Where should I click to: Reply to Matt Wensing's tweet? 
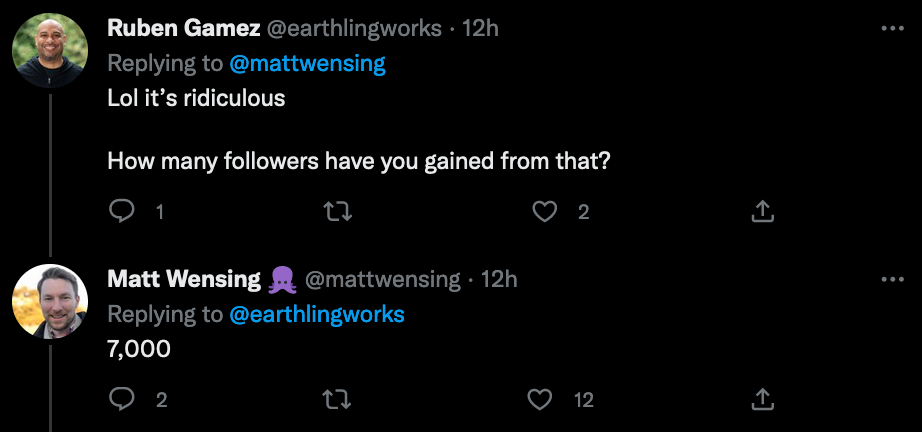tap(122, 400)
